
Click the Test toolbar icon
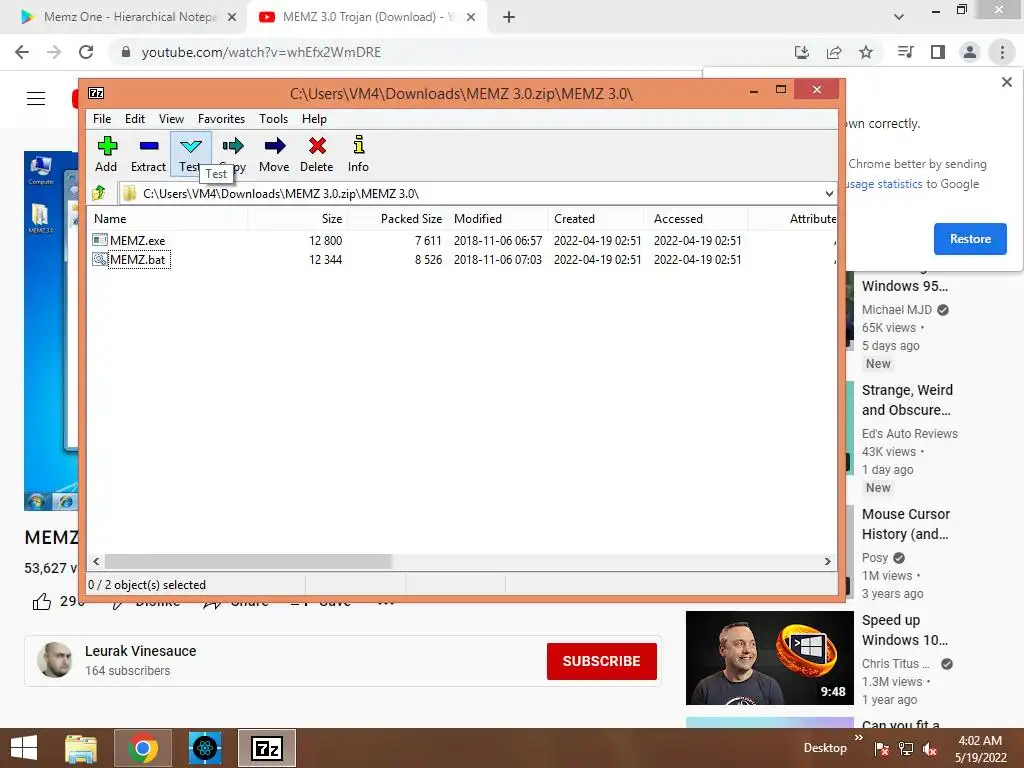(x=191, y=154)
